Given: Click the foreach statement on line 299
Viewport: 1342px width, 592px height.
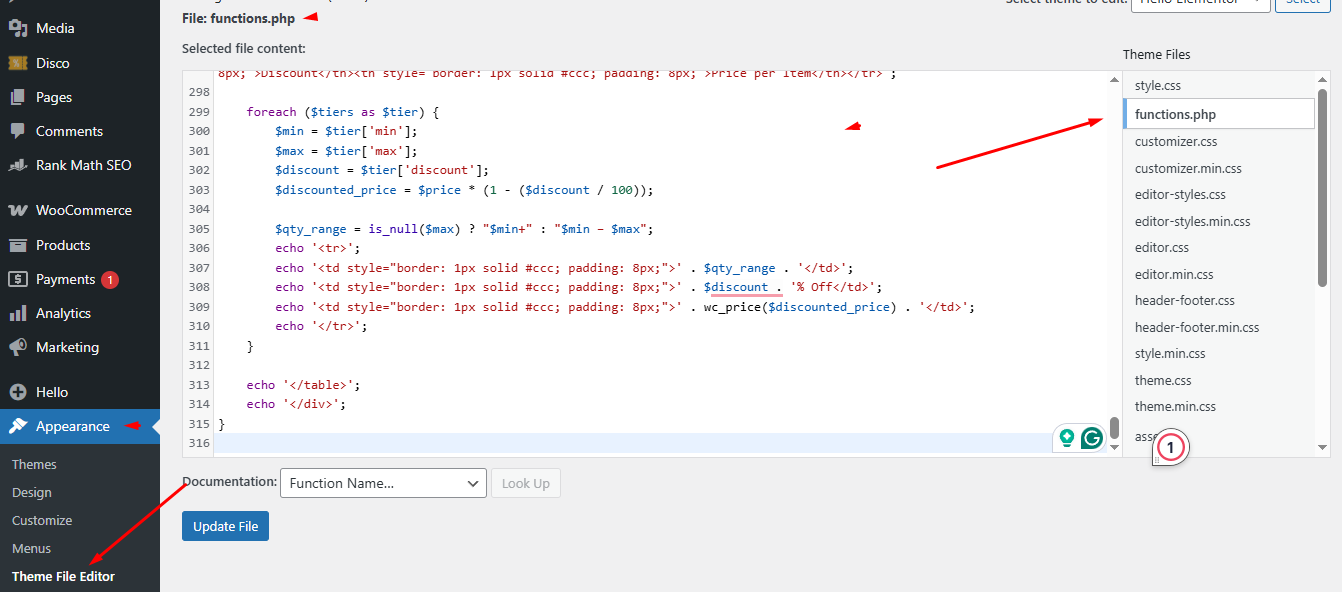Looking at the screenshot, I should [x=343, y=112].
